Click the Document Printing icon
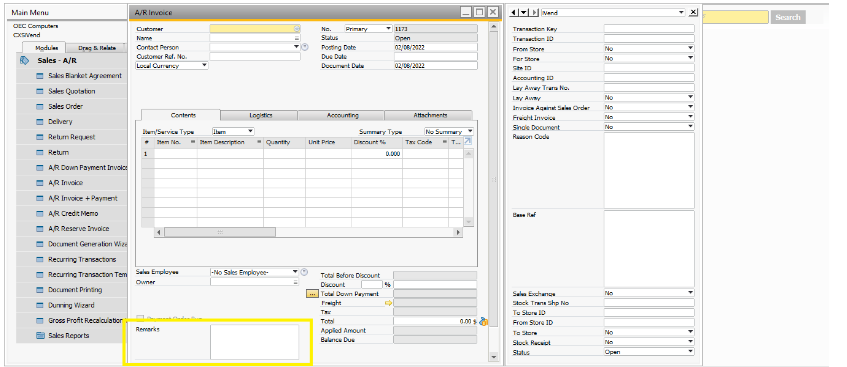Screen dimensions: 847x367 click(x=39, y=290)
